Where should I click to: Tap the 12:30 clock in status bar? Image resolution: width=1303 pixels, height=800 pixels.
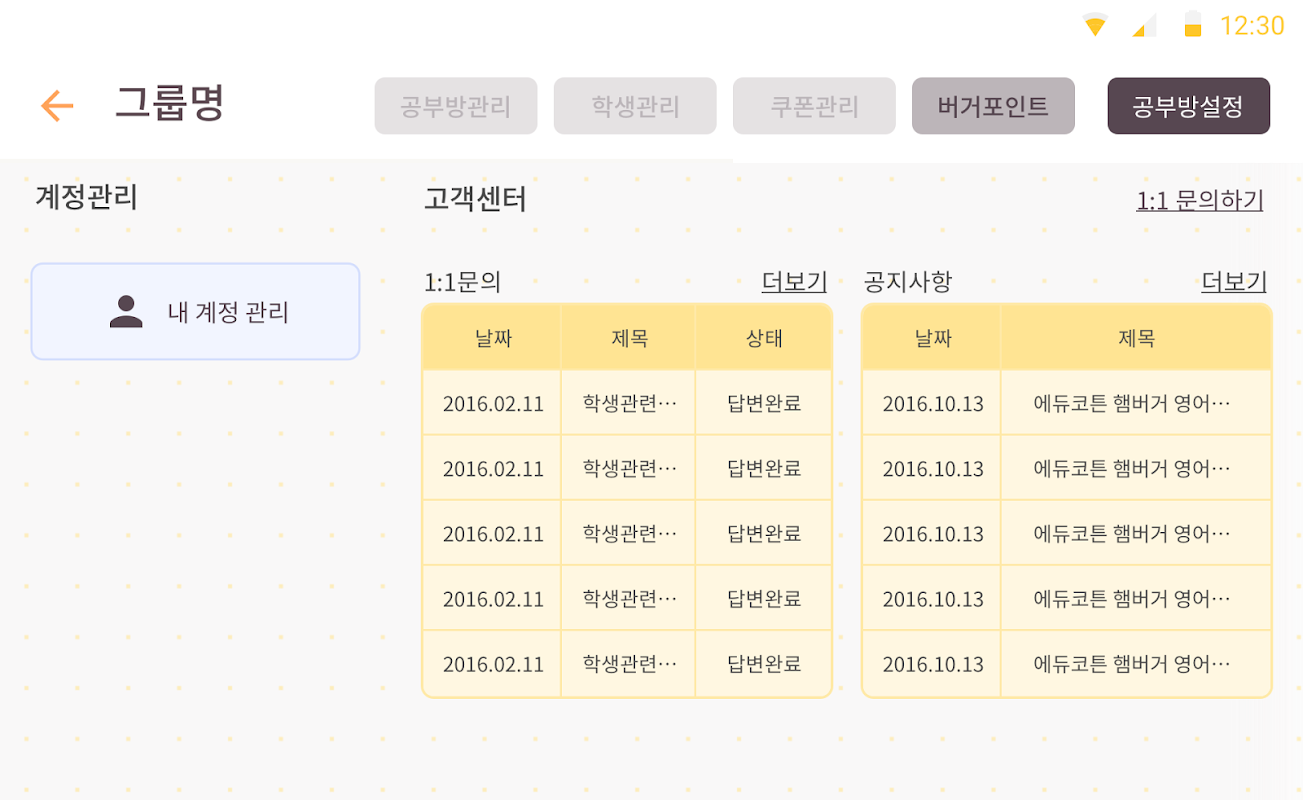click(1252, 25)
